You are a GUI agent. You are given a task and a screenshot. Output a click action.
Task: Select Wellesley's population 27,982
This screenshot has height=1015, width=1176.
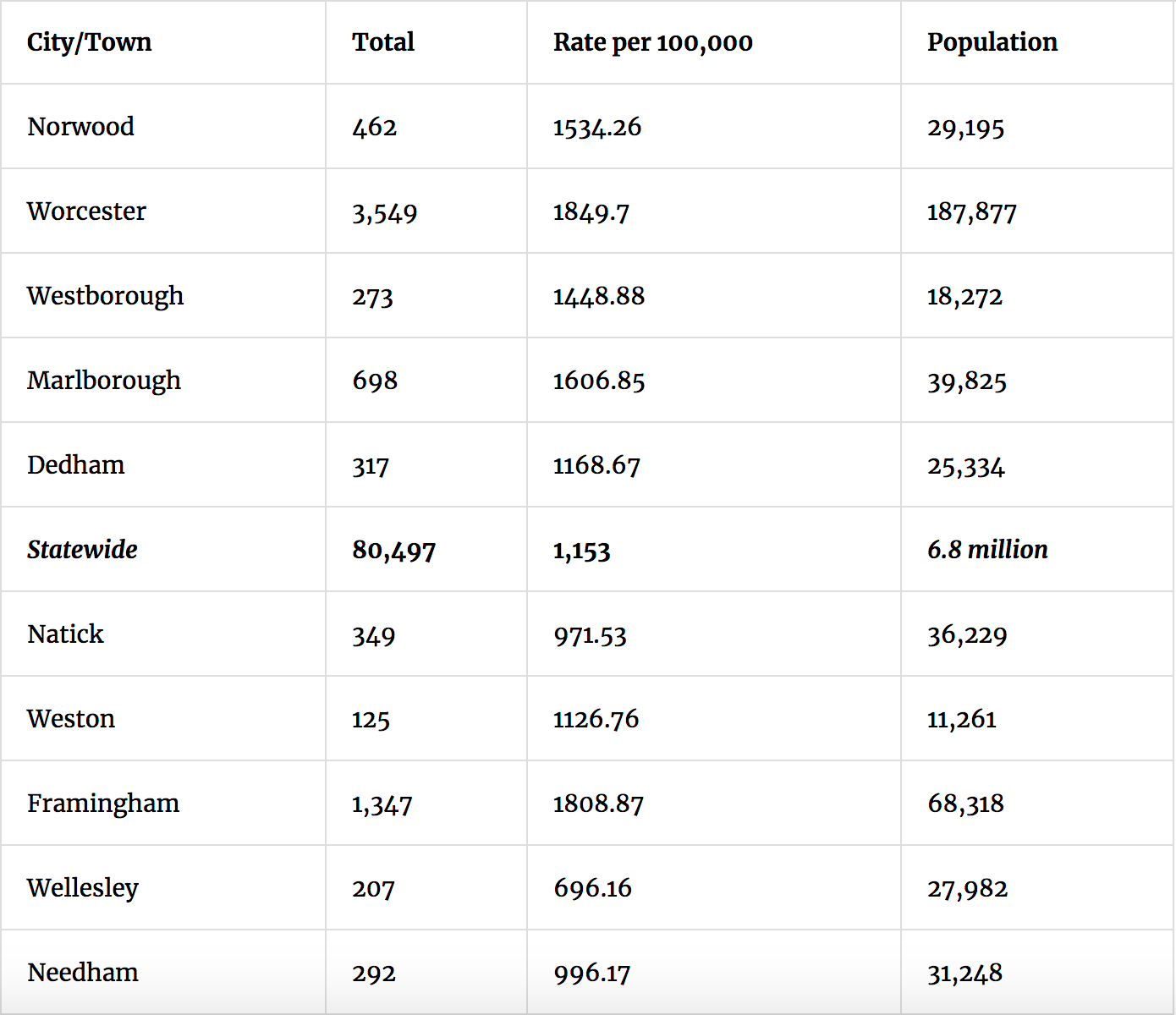[x=967, y=889]
